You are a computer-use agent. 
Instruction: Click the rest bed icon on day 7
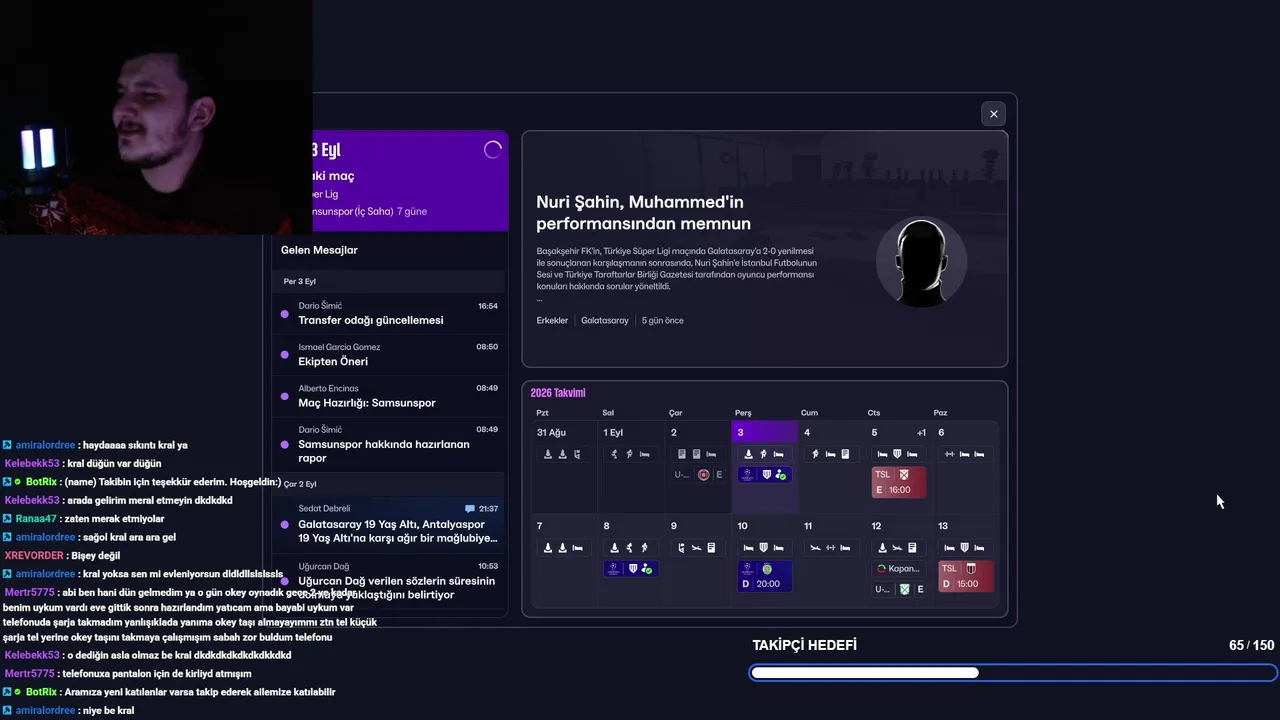pos(578,548)
